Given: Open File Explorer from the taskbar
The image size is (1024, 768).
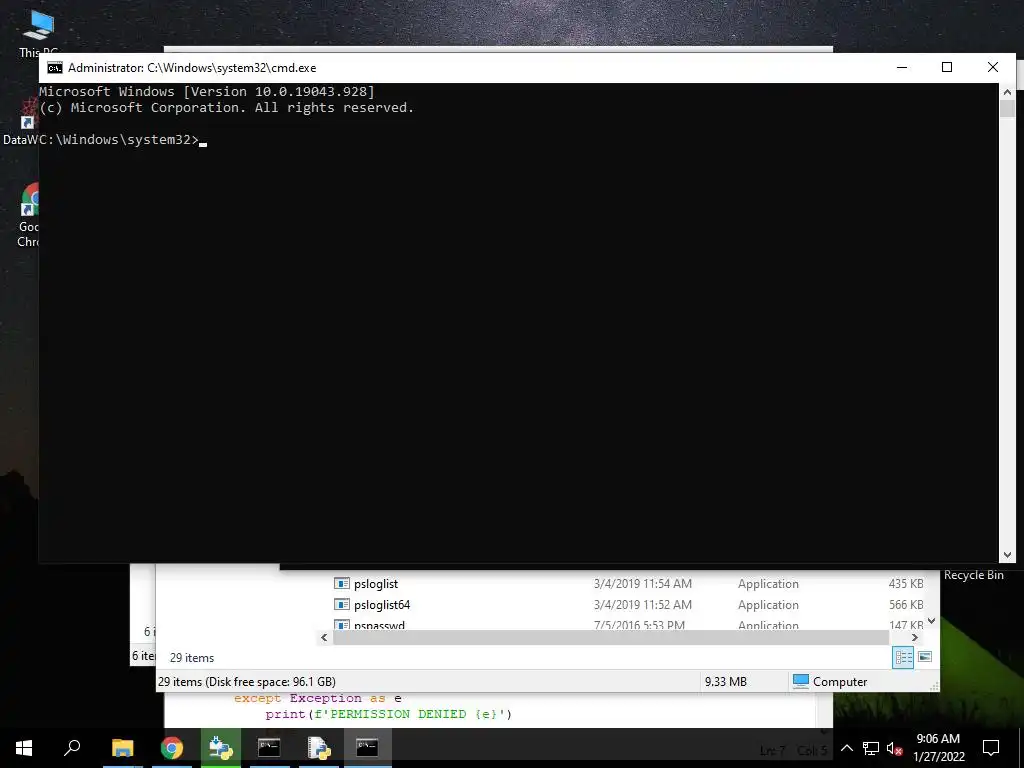Looking at the screenshot, I should 122,748.
